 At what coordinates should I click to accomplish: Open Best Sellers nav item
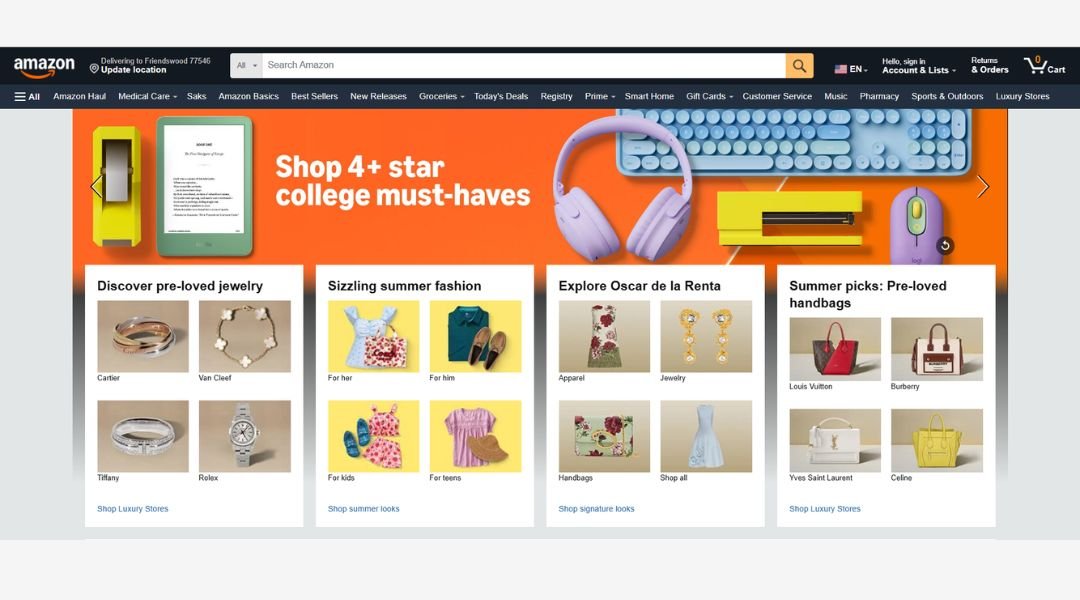click(314, 96)
